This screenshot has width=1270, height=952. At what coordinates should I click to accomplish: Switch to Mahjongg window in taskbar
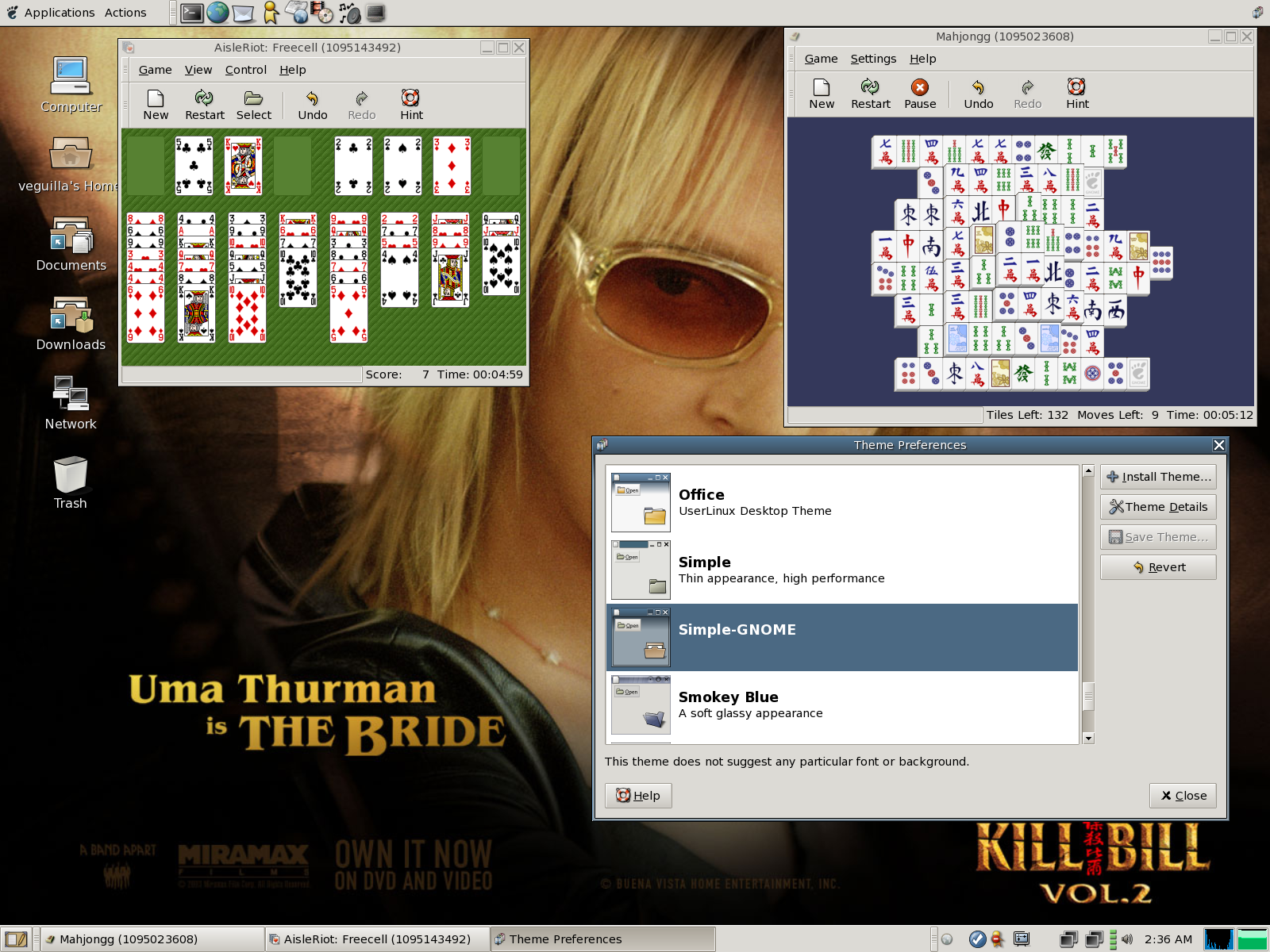point(151,939)
